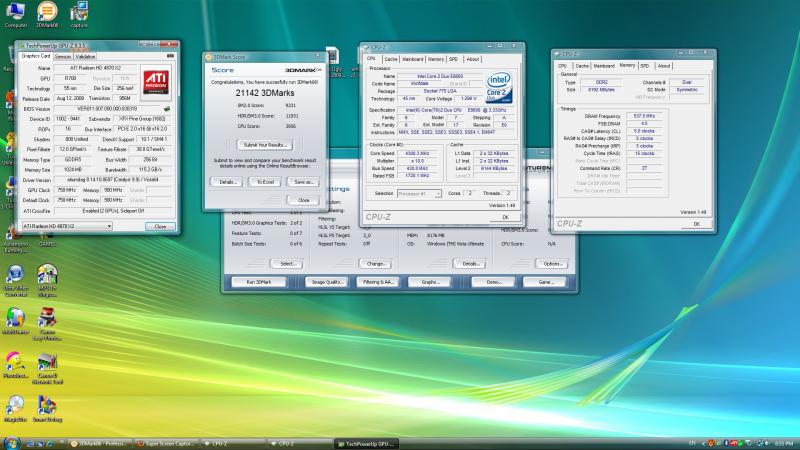The image size is (800, 450).
Task: Click the Options button in 3DMark06
Action: point(552,264)
